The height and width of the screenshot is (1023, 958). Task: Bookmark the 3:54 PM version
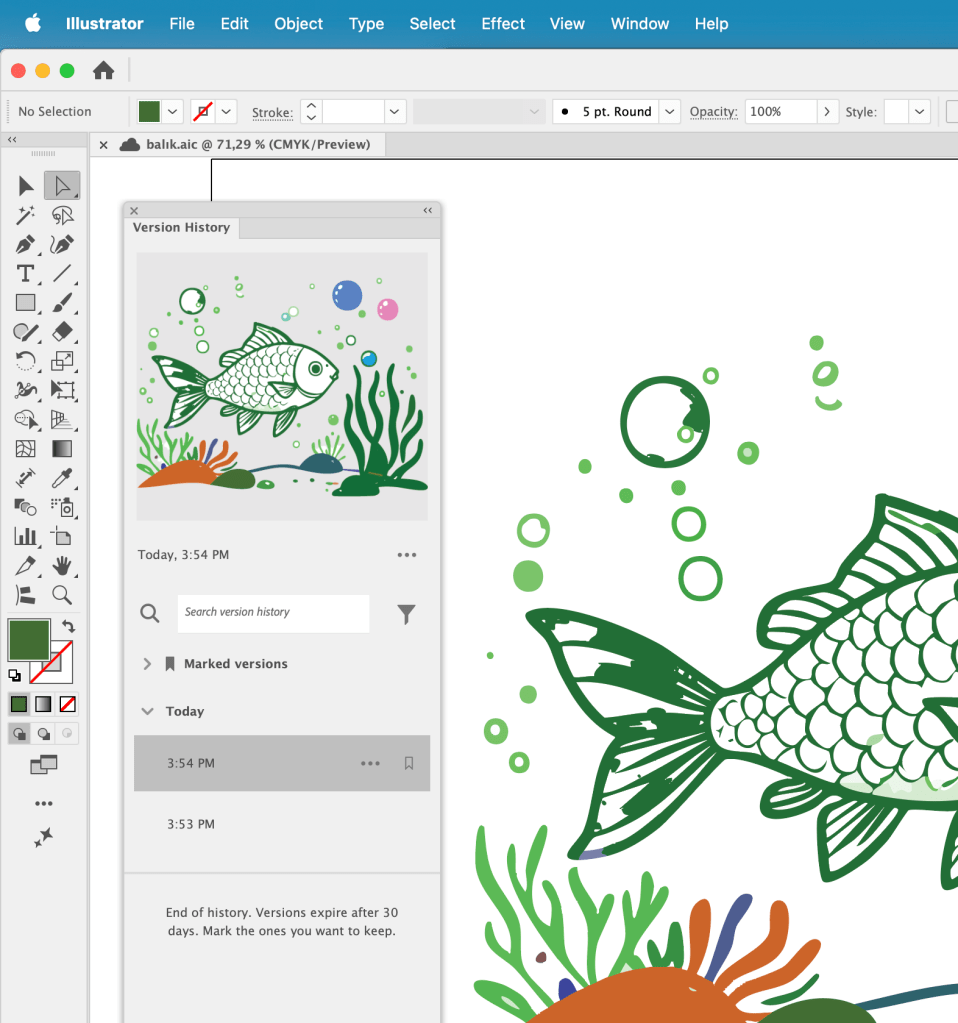[409, 763]
